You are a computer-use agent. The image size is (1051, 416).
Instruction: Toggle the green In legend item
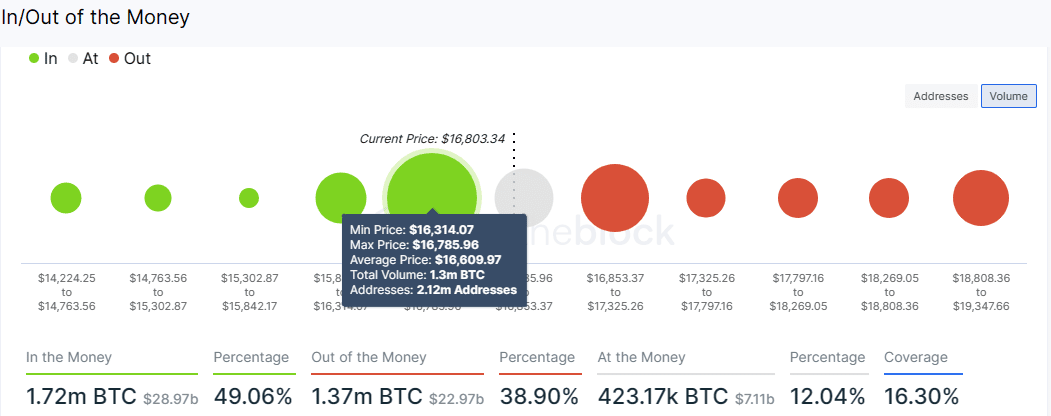click(x=43, y=59)
